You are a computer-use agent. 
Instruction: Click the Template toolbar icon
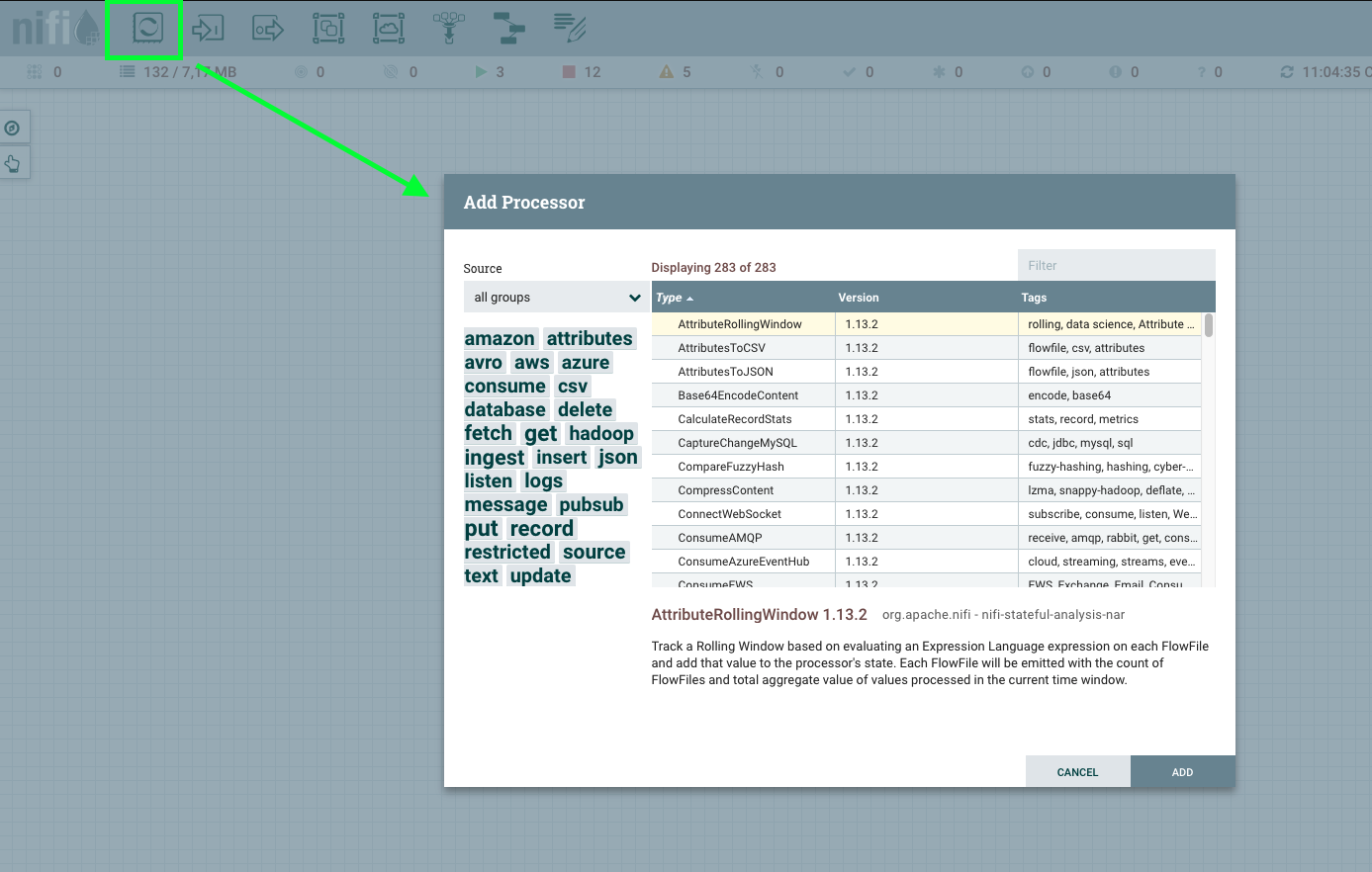point(509,29)
